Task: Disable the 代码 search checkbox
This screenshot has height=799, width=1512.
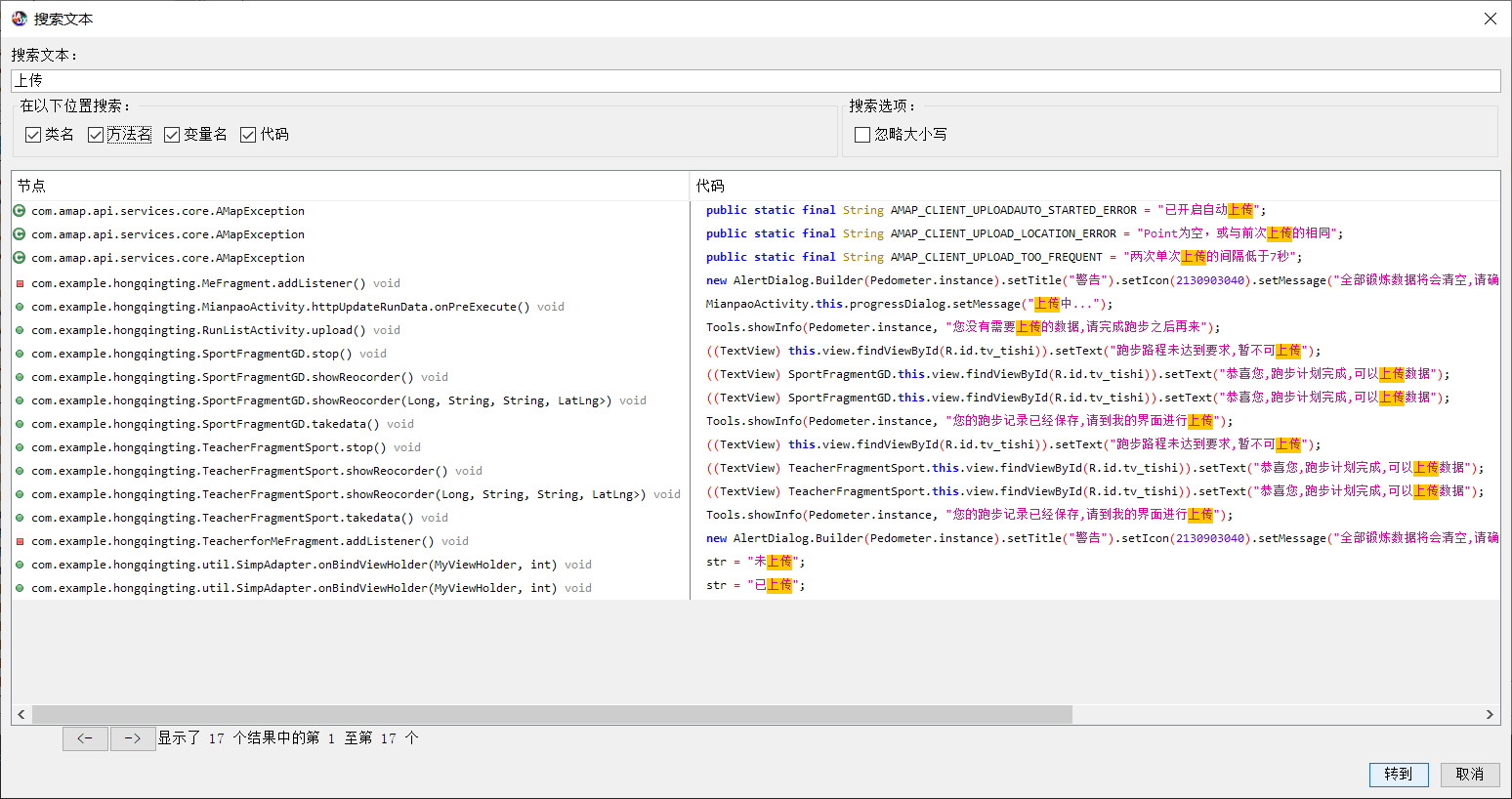Action: (248, 135)
